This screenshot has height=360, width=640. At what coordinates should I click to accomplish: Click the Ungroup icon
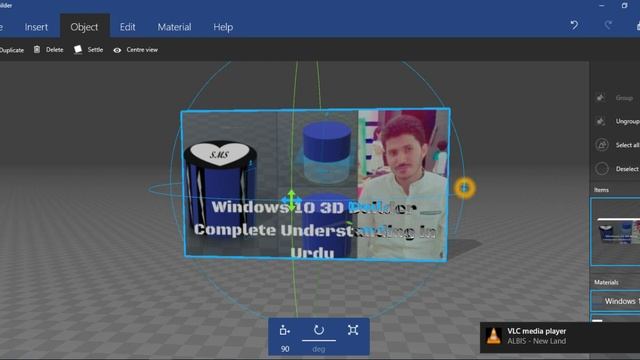coord(601,121)
